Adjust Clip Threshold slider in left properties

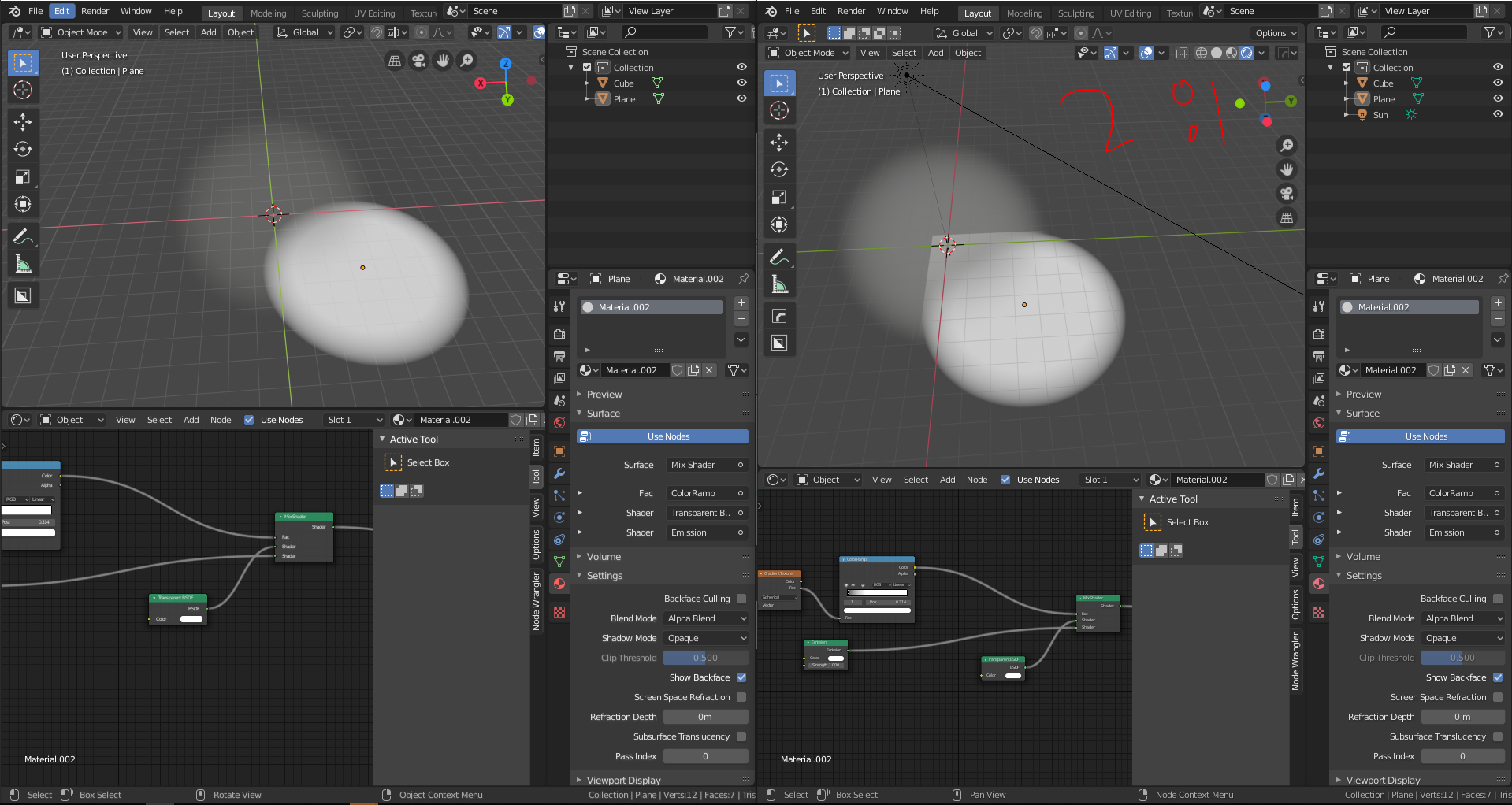click(x=706, y=658)
